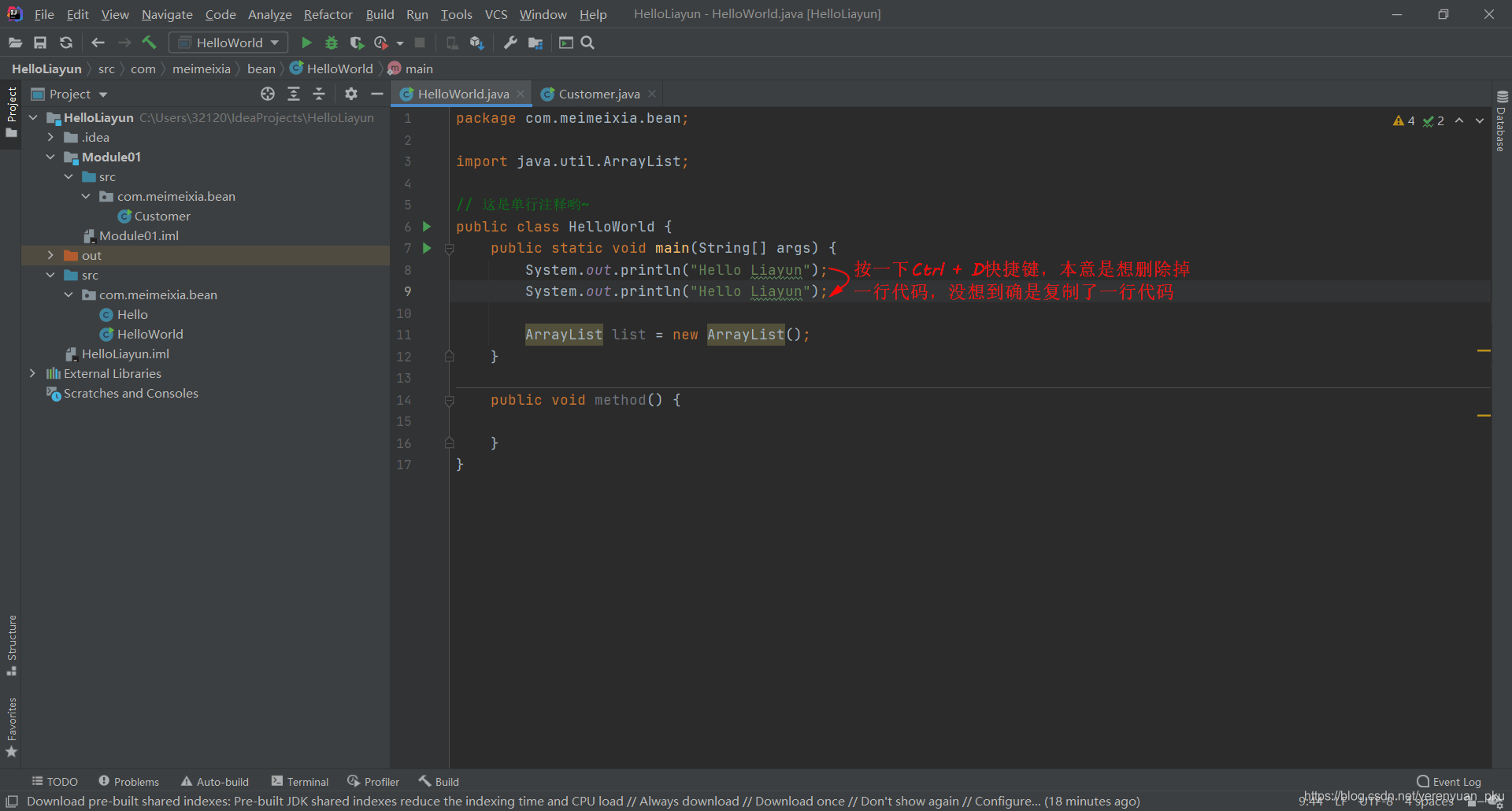This screenshot has width=1512, height=811.
Task: Fold the main method at line 7
Action: (449, 249)
